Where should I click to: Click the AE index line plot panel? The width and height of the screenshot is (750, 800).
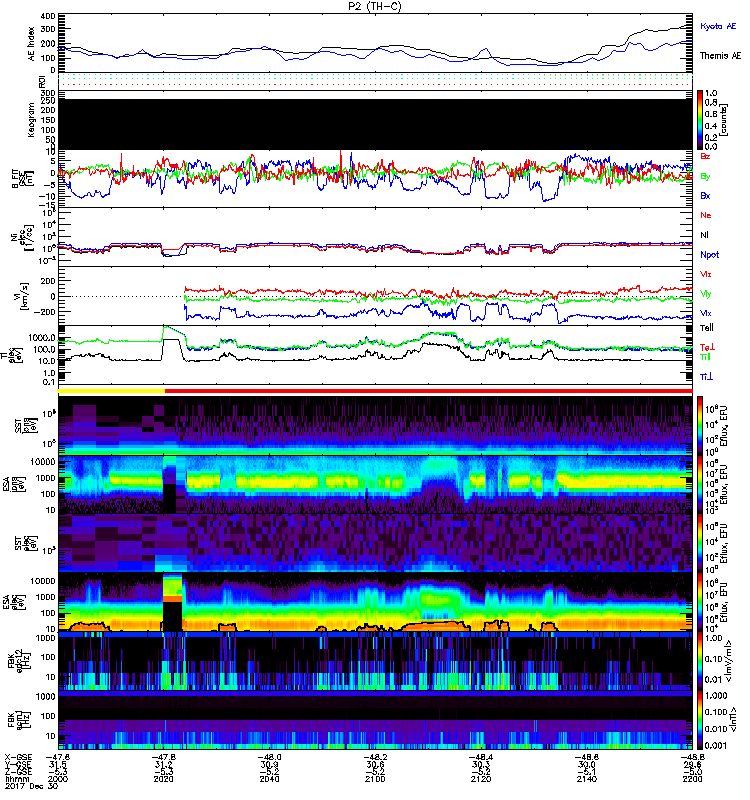coord(375,43)
